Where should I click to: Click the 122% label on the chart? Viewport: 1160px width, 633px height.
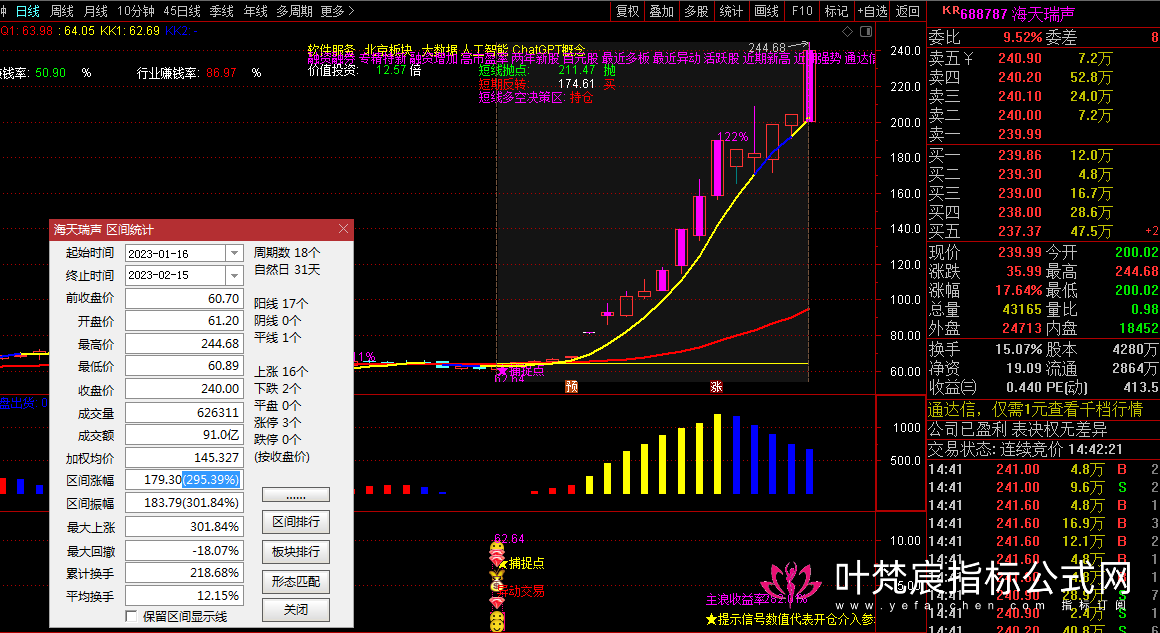click(x=733, y=137)
